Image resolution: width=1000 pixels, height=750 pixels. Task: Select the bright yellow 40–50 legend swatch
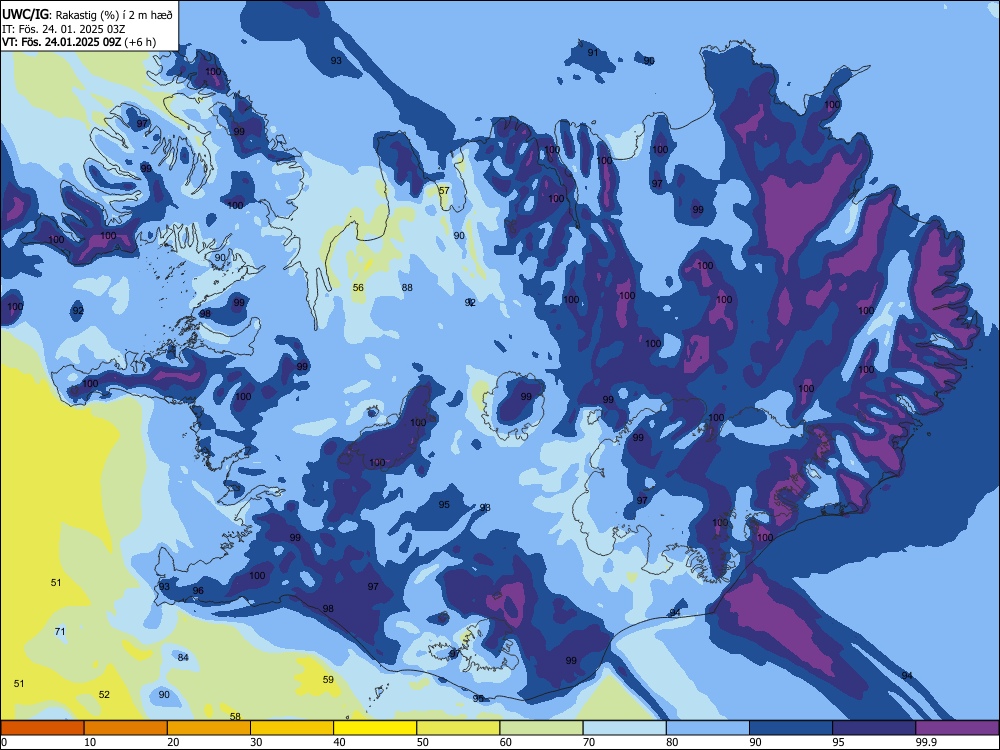click(x=375, y=728)
